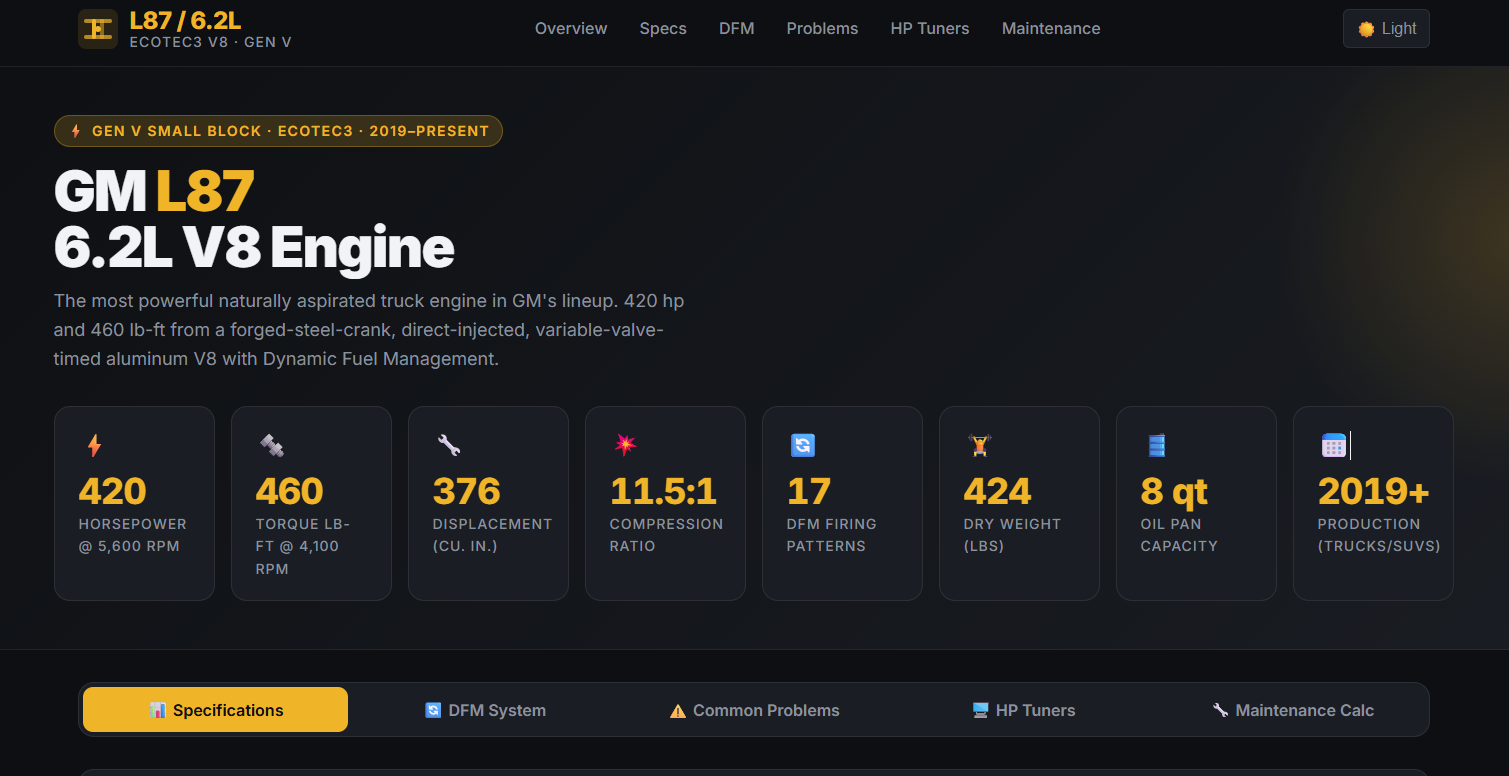Switch to HP Tuners tab
The image size is (1509, 776).
coord(1023,710)
